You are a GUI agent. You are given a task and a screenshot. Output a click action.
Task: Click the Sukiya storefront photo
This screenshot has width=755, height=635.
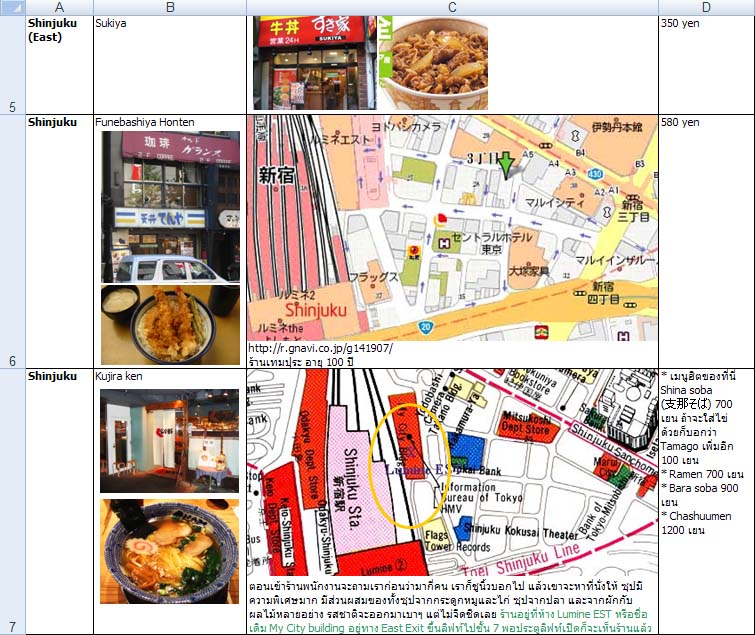click(x=315, y=63)
